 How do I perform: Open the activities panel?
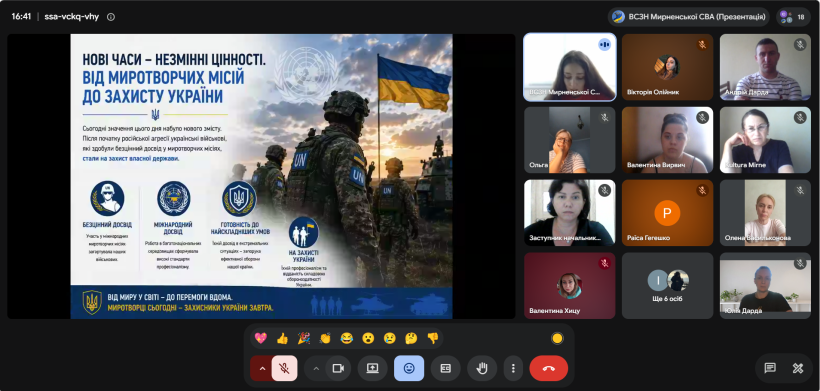coord(798,368)
